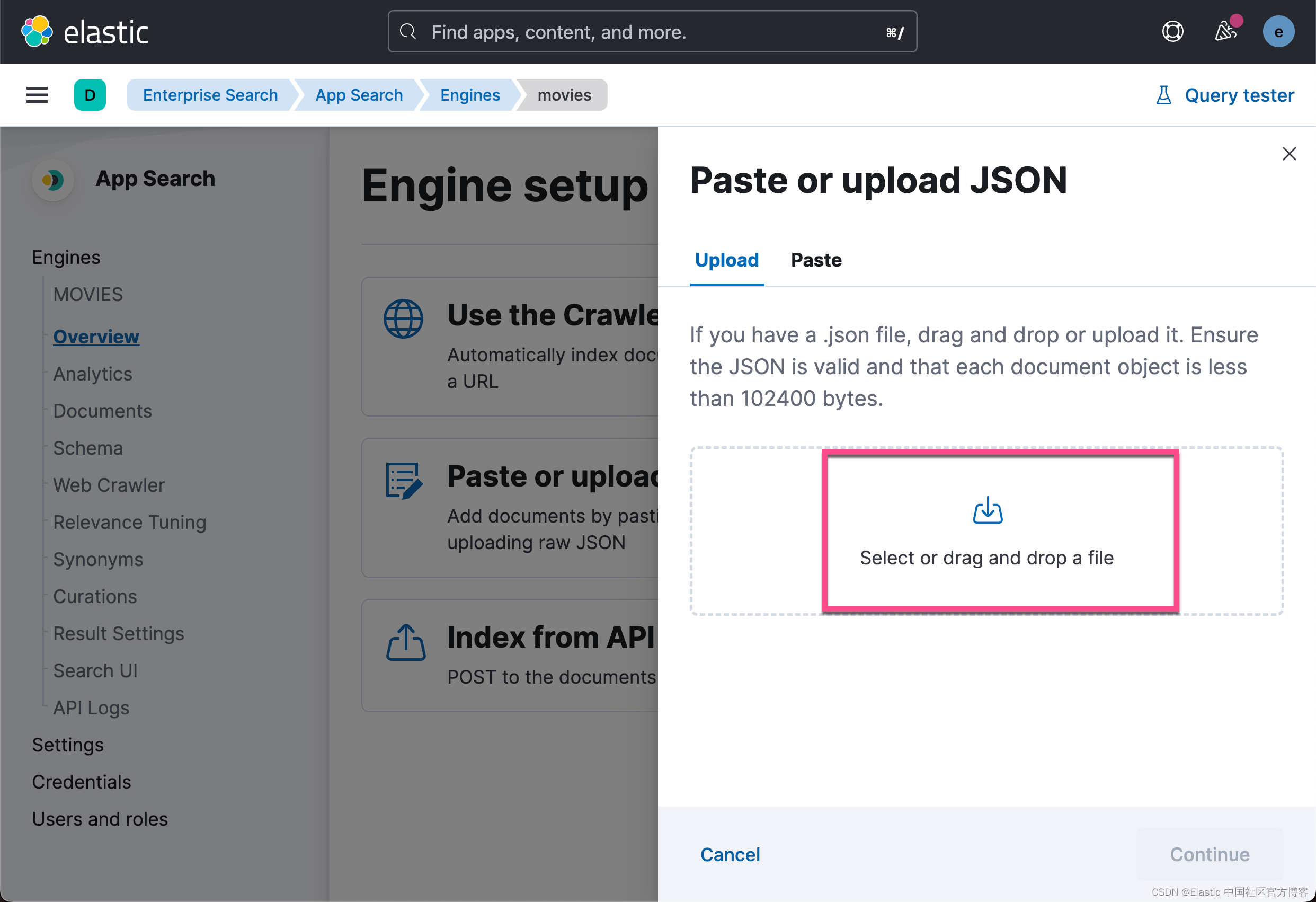1316x902 pixels.
Task: Click the Query tester beaker icon
Action: pyautogui.click(x=1163, y=95)
